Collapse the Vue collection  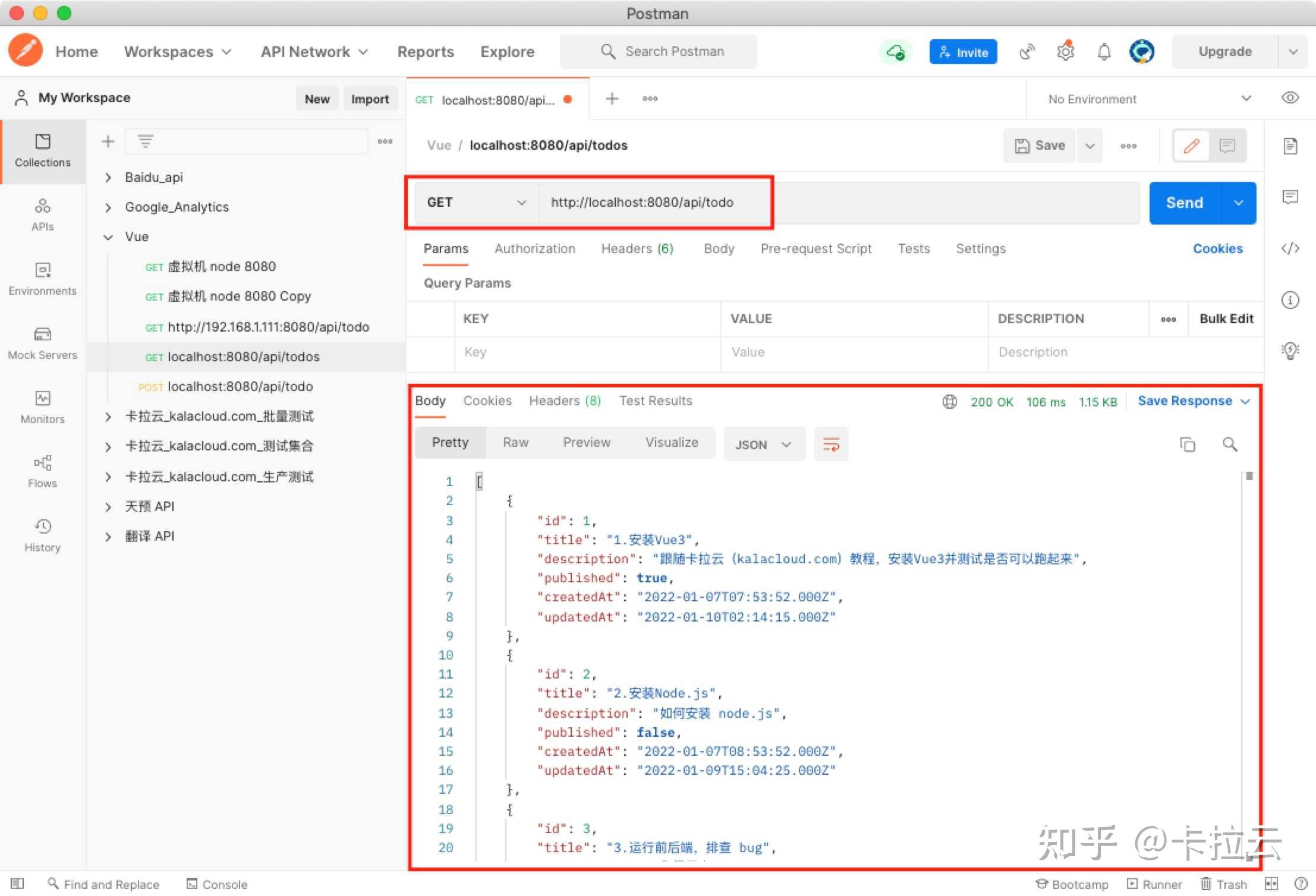pyautogui.click(x=108, y=236)
